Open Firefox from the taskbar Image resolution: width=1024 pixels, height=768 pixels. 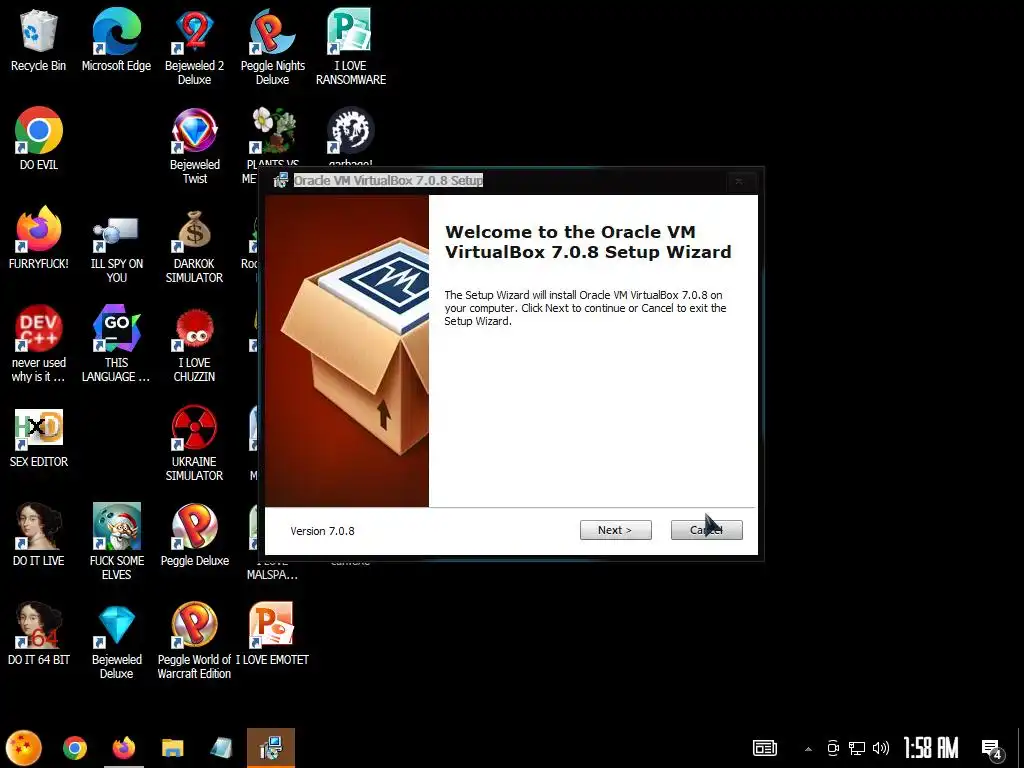coord(123,748)
